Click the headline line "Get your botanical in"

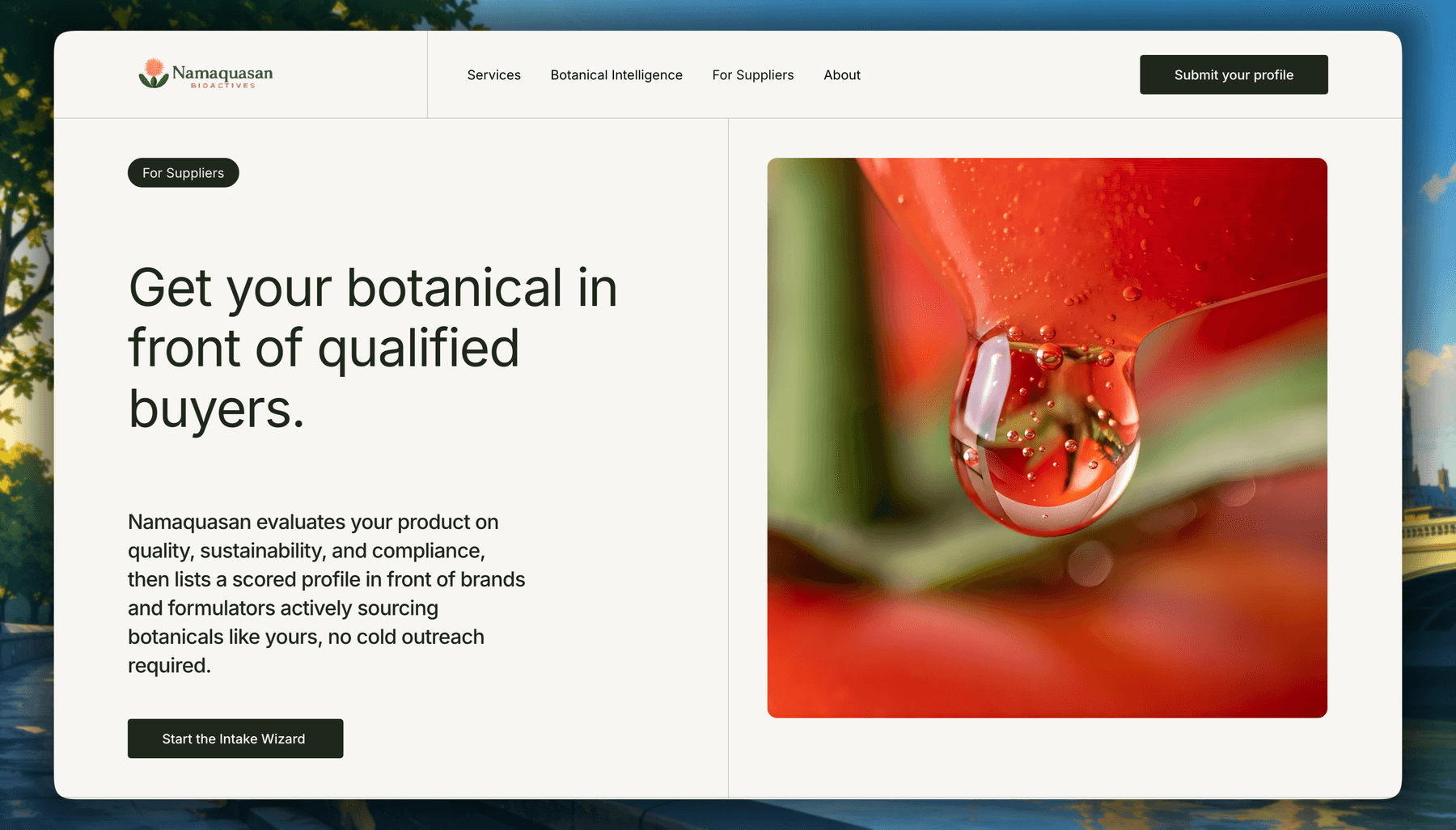tap(373, 288)
